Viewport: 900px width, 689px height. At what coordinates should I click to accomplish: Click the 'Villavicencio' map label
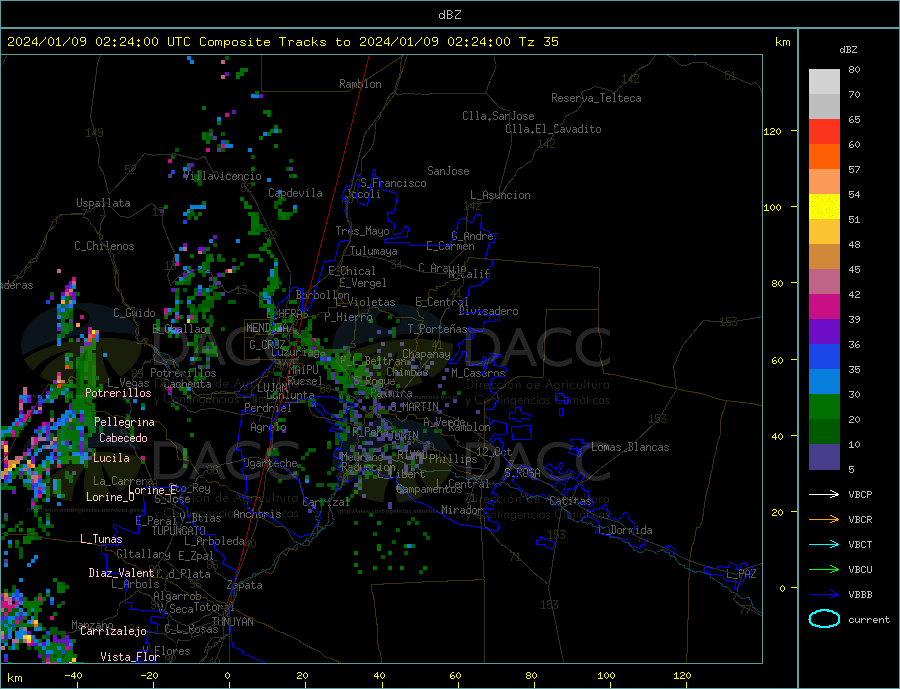click(222, 176)
